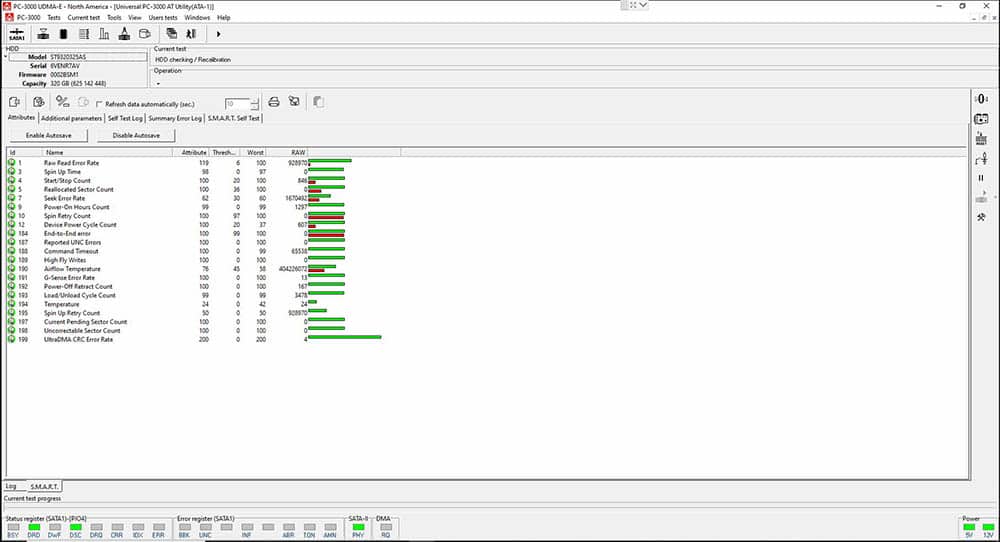Switch to Self Test Log tab
Image resolution: width=1000 pixels, height=542 pixels.
(x=125, y=118)
